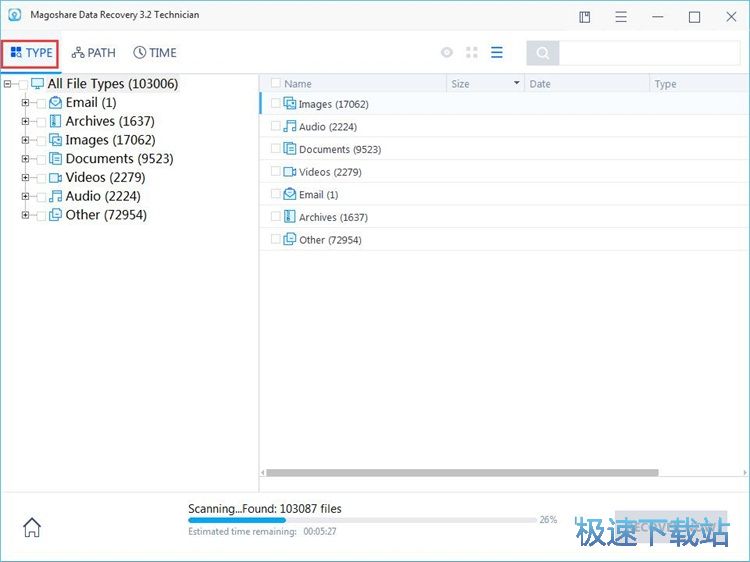
Task: Open the hamburger menu in title bar
Action: click(621, 17)
